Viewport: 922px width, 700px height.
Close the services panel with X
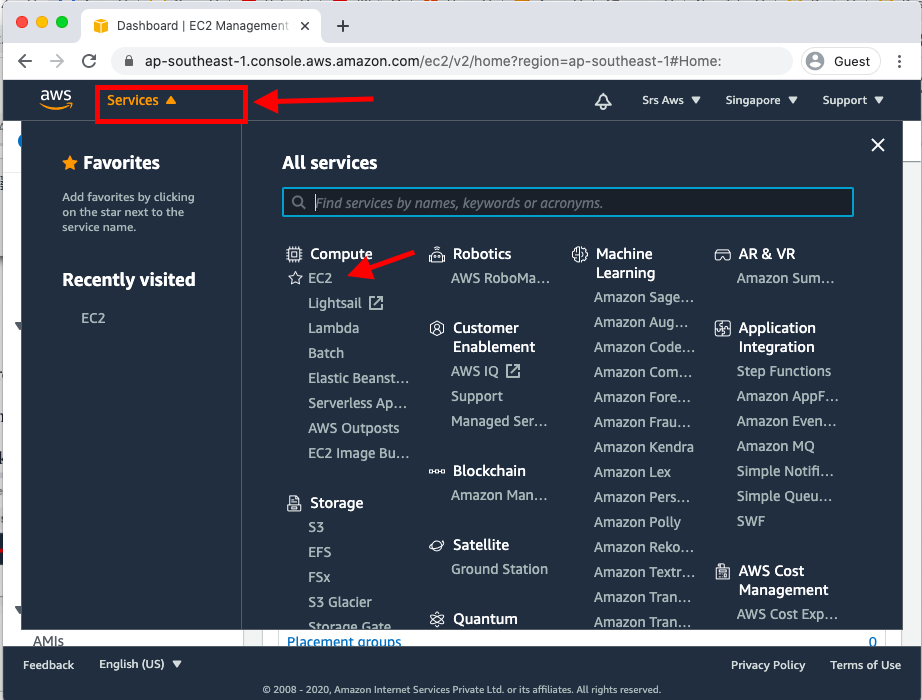pyautogui.click(x=878, y=145)
